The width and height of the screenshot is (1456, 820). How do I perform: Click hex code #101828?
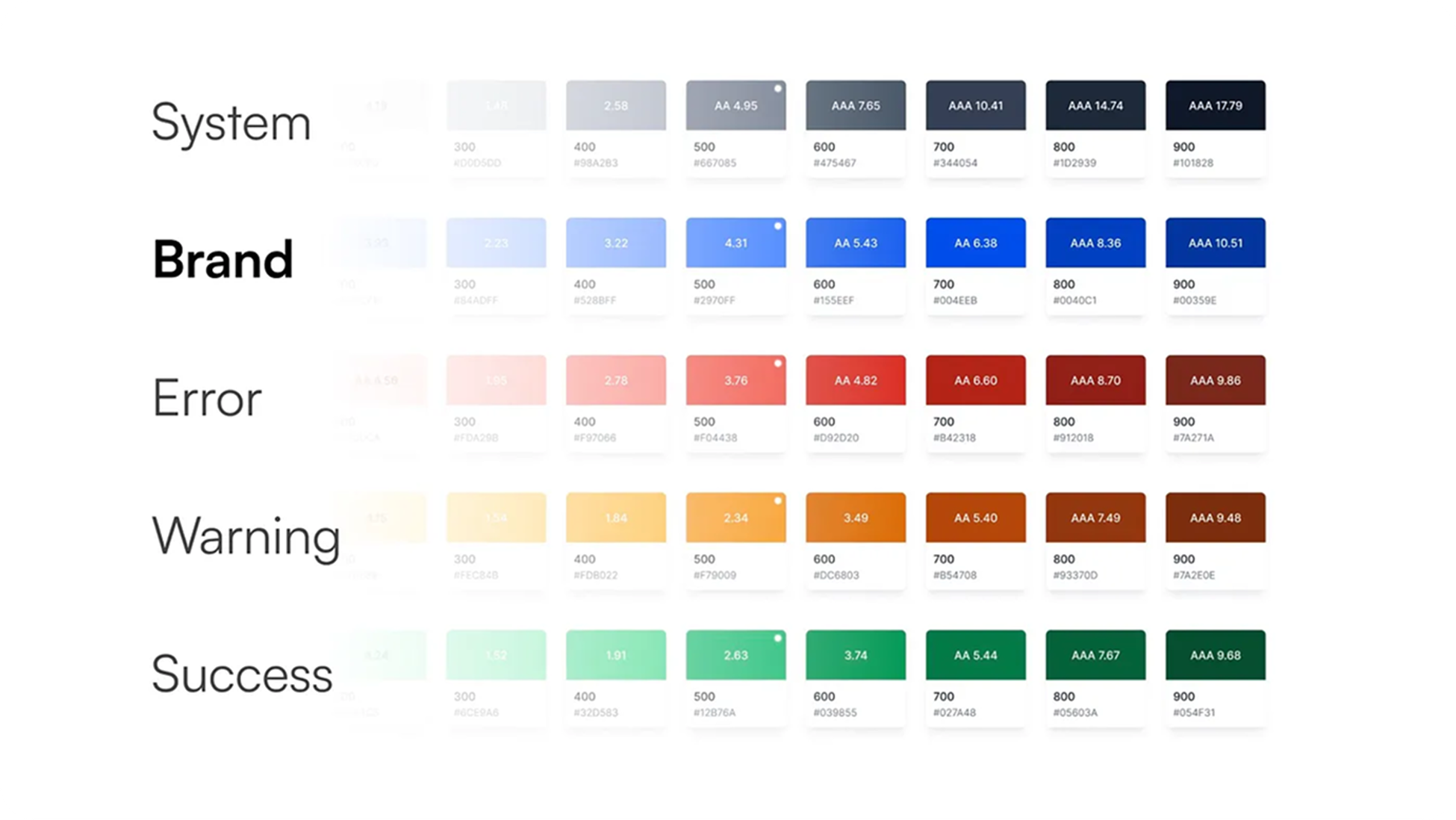(1193, 163)
